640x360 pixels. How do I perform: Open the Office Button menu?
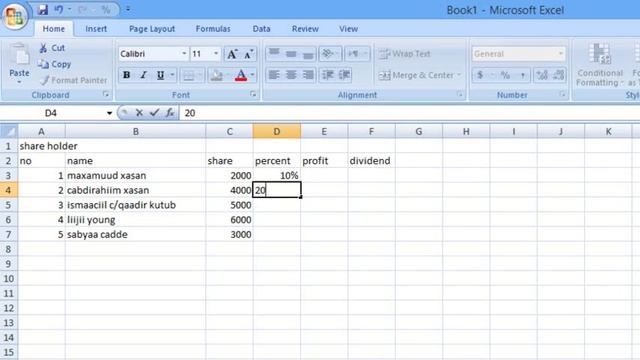[14, 16]
